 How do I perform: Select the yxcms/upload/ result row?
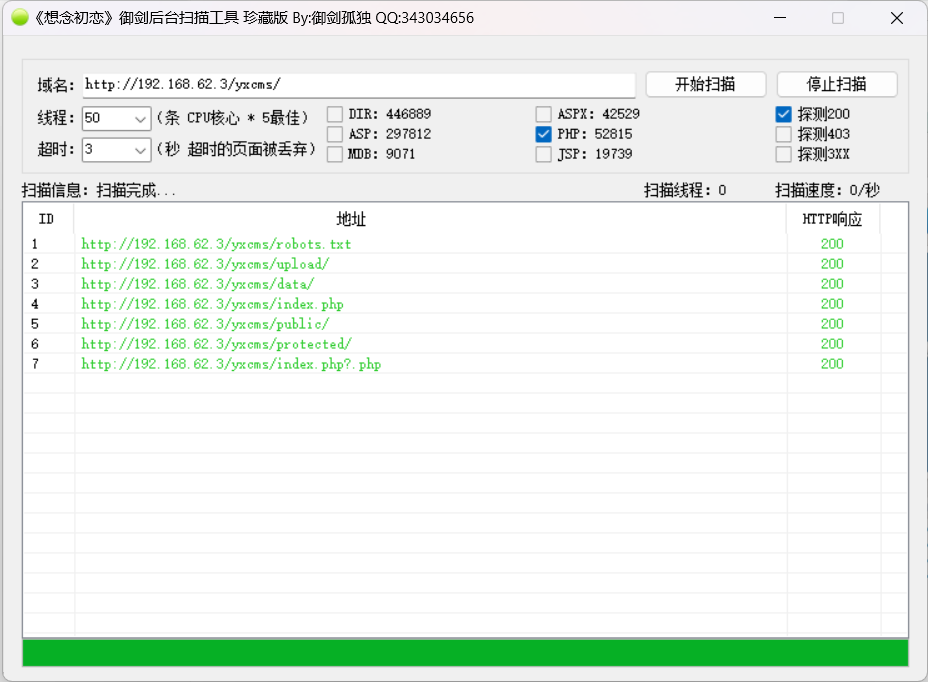coord(465,264)
